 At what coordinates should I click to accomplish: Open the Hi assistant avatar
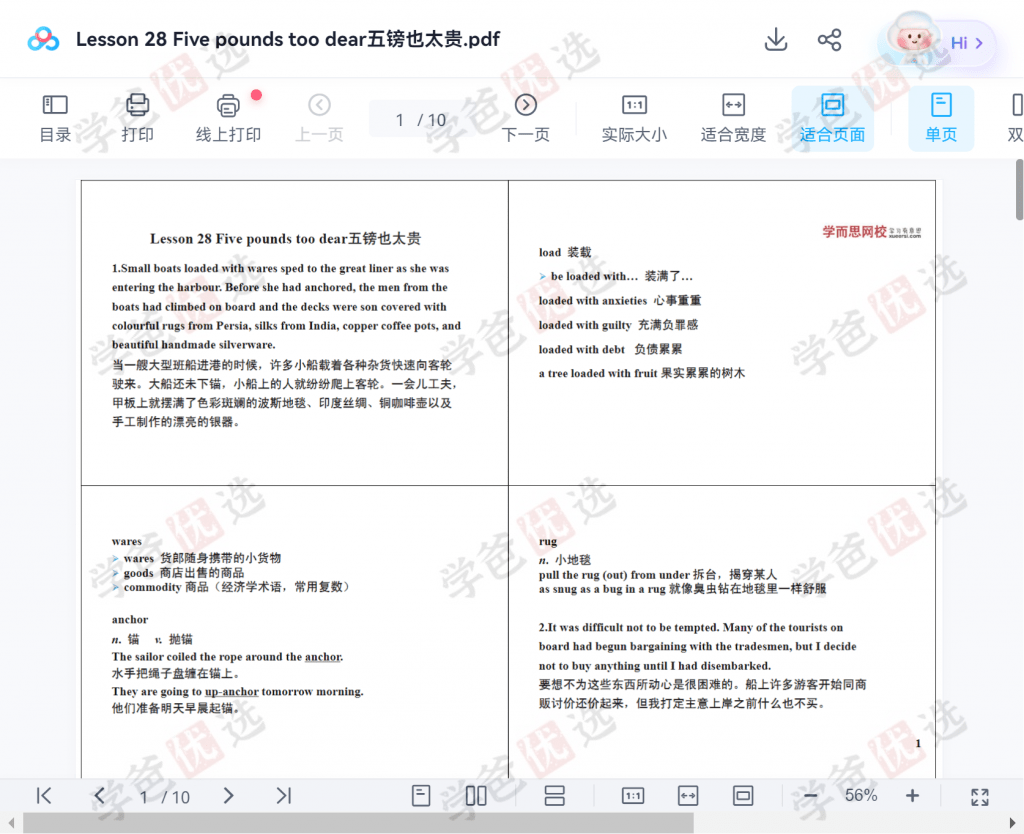(914, 40)
